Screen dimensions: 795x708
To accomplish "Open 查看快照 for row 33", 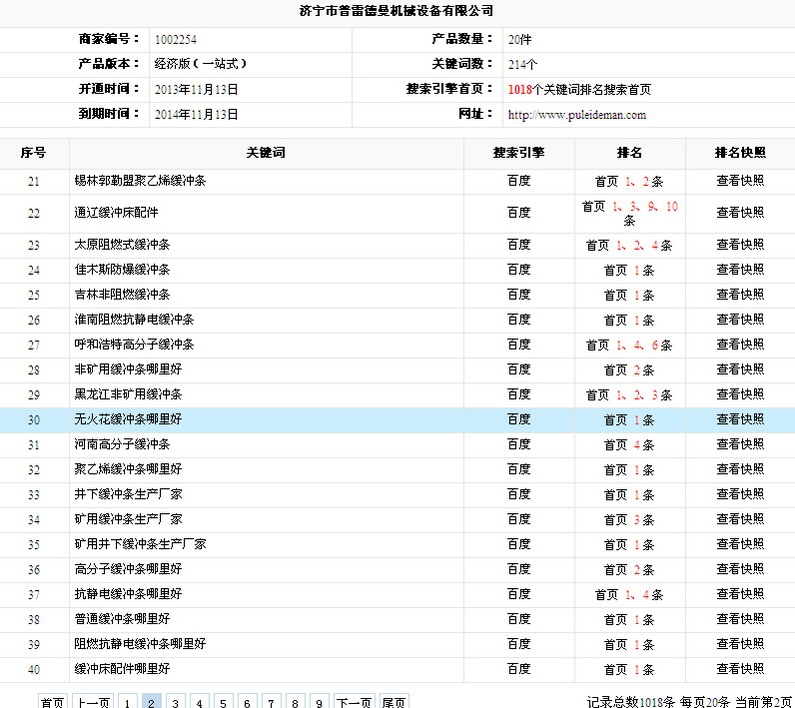I will point(740,494).
